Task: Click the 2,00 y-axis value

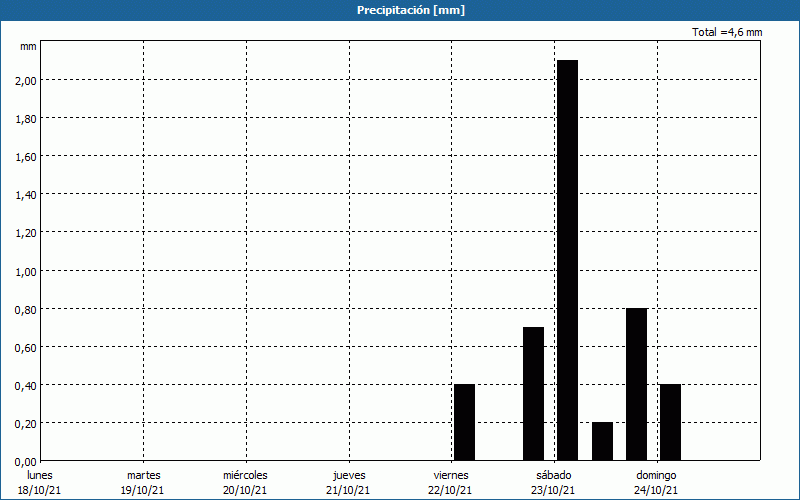Action: pyautogui.click(x=26, y=80)
